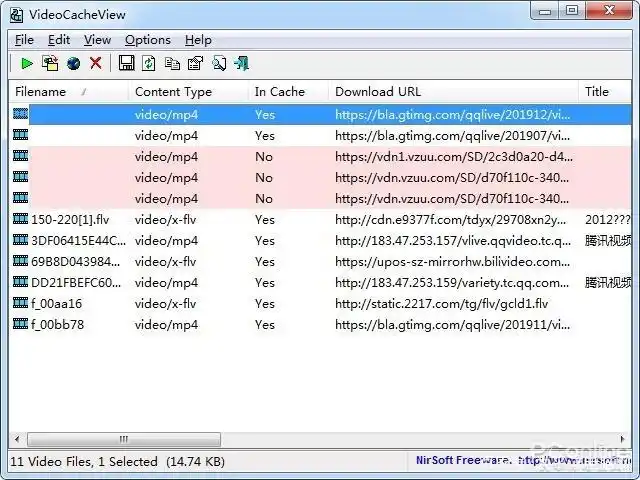
Task: Click the Copy Selected Files To toolbar icon
Action: click(50, 64)
